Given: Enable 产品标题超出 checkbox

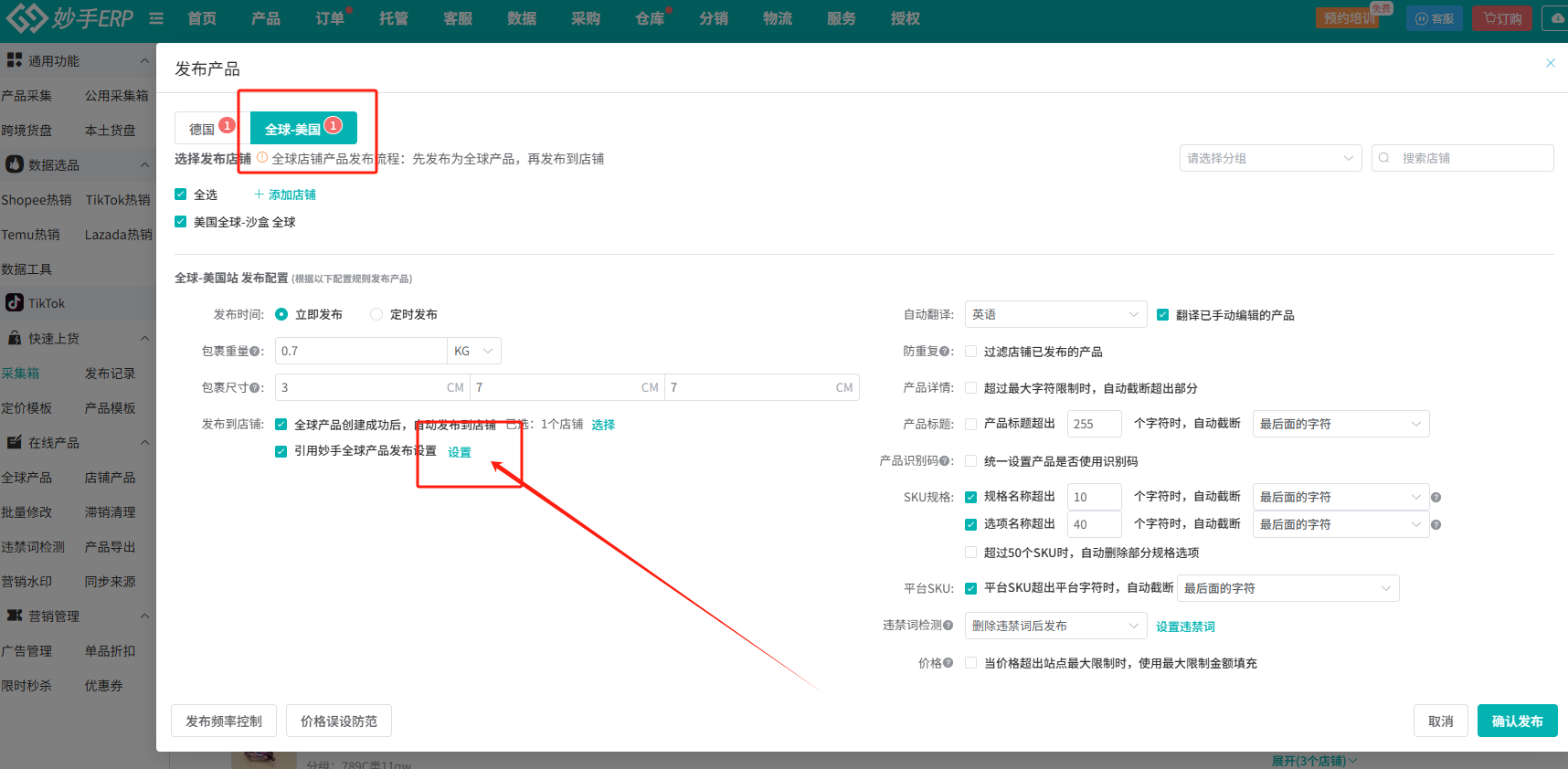Looking at the screenshot, I should [x=970, y=424].
